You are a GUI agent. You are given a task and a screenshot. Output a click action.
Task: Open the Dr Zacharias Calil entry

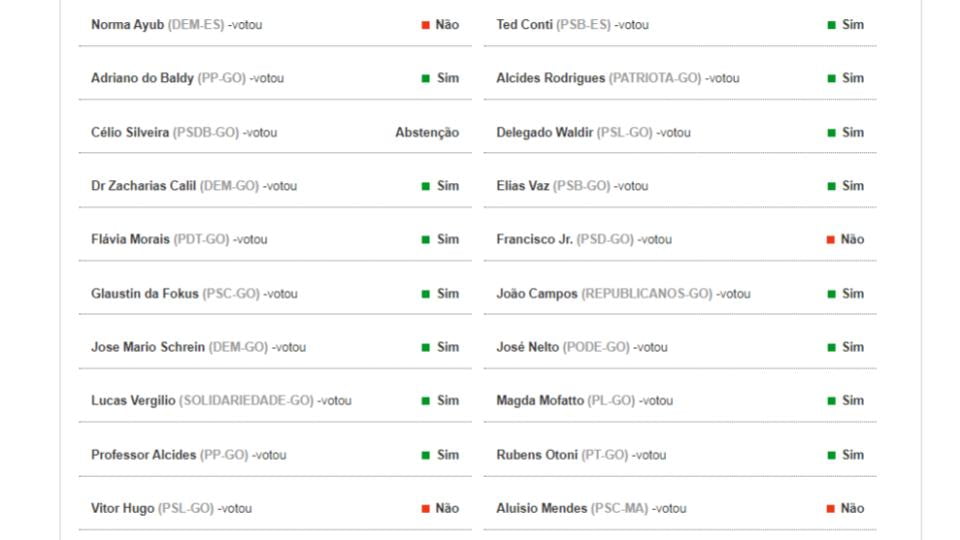(x=143, y=186)
